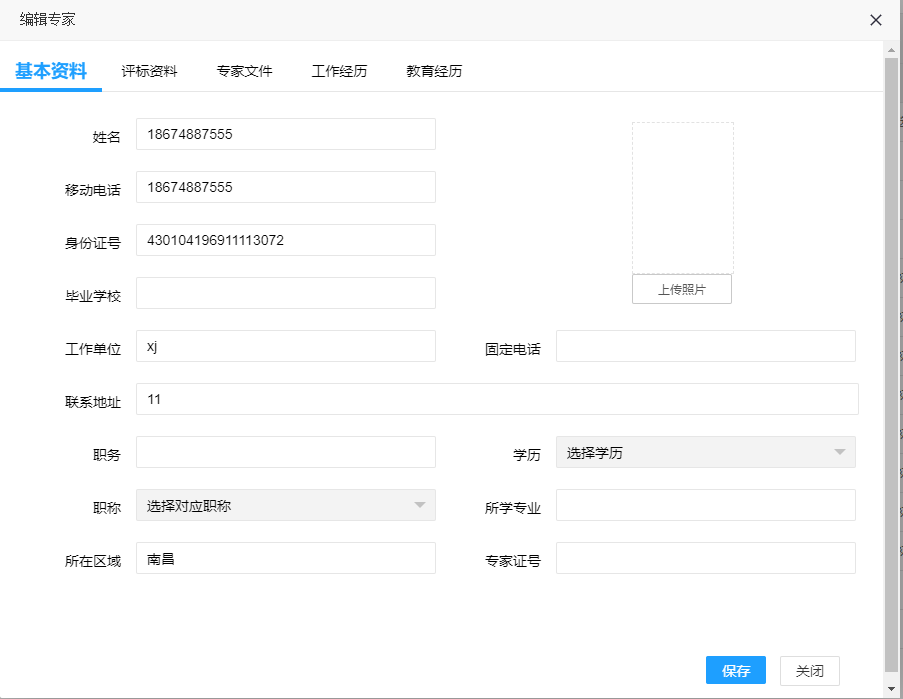This screenshot has width=903, height=699.
Task: Click the 职称 dropdown arrow icon
Action: (420, 505)
